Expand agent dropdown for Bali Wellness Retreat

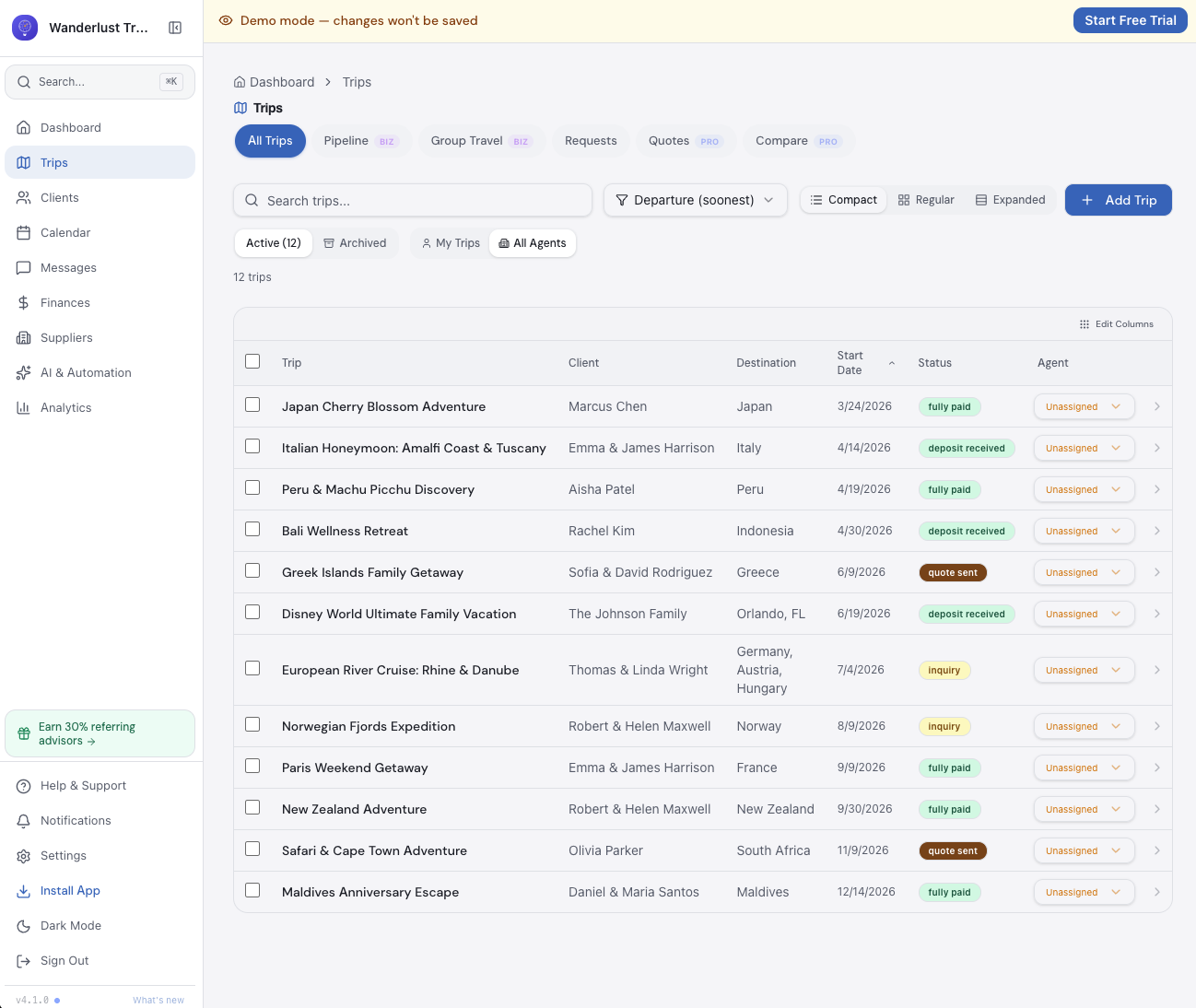pyautogui.click(x=1084, y=531)
